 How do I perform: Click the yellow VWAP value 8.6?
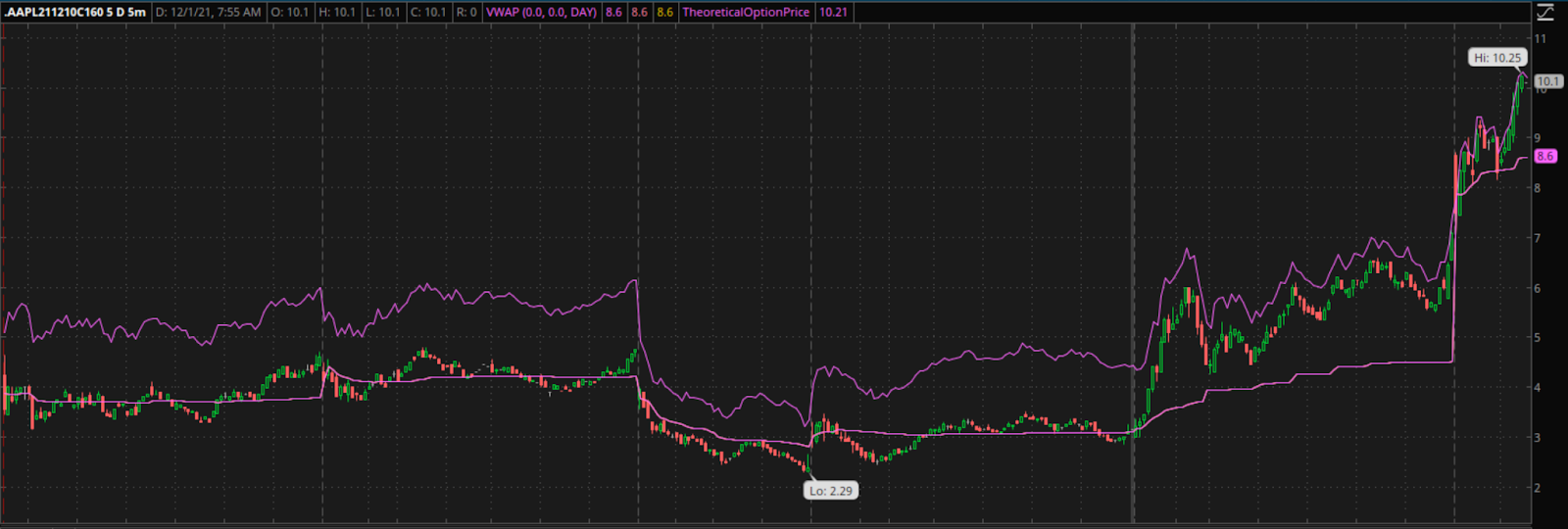pos(664,12)
